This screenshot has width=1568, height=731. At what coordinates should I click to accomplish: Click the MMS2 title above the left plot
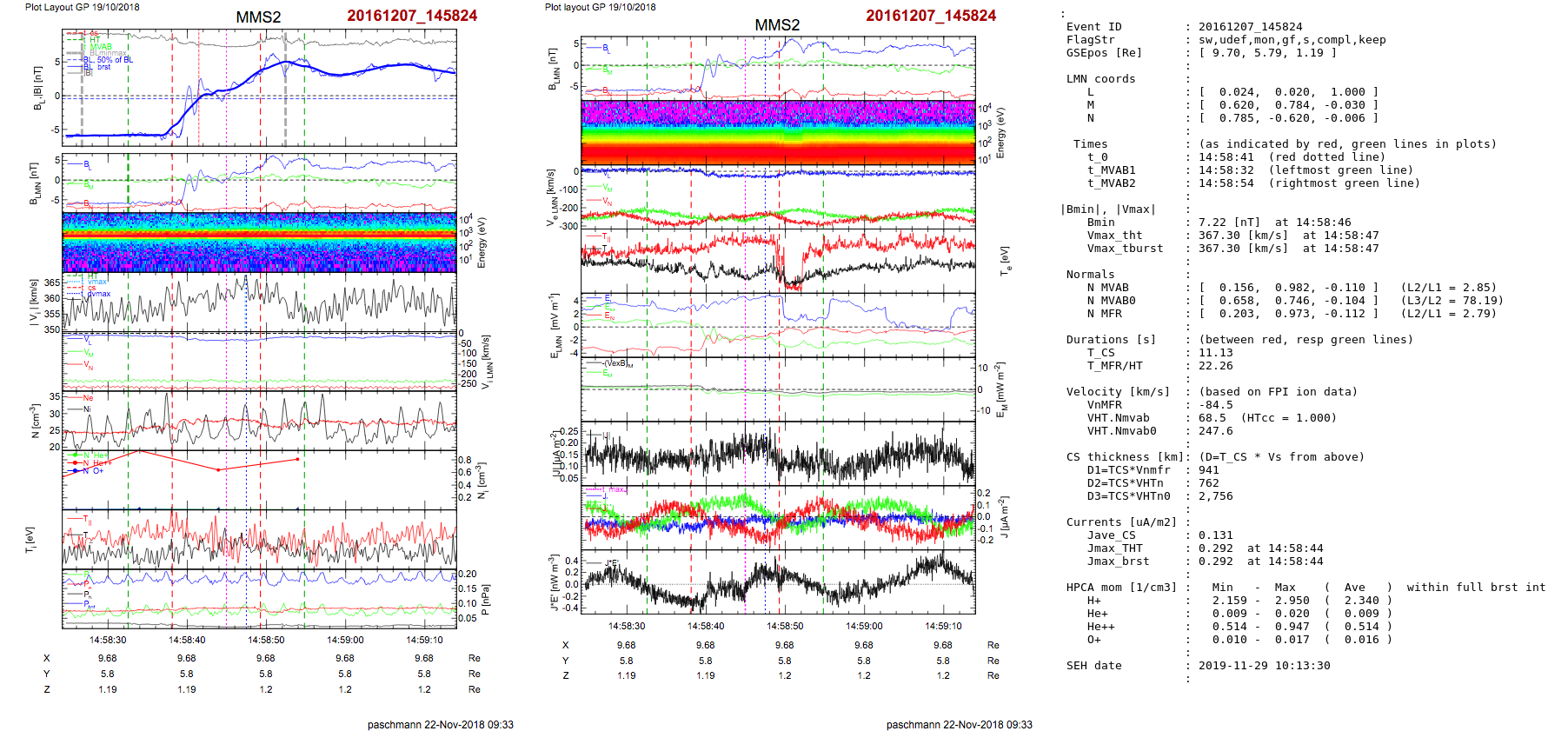pos(258,17)
